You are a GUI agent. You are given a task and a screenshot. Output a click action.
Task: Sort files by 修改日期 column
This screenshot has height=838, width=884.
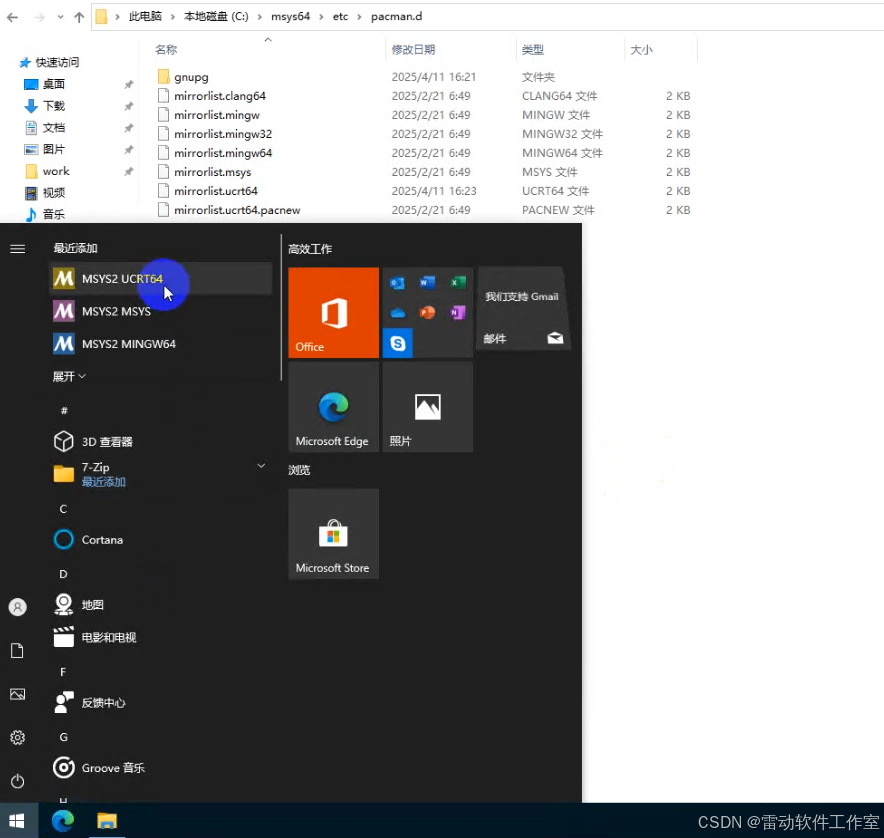413,50
